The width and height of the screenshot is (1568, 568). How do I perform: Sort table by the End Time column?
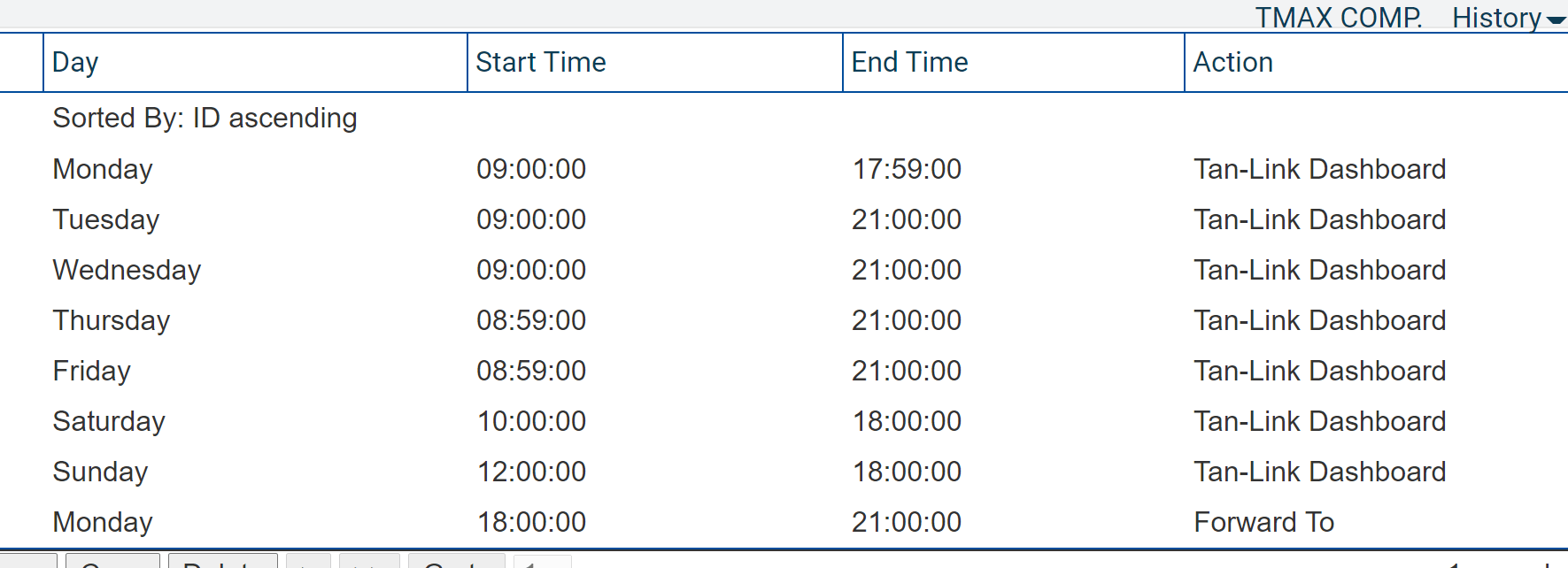908,62
